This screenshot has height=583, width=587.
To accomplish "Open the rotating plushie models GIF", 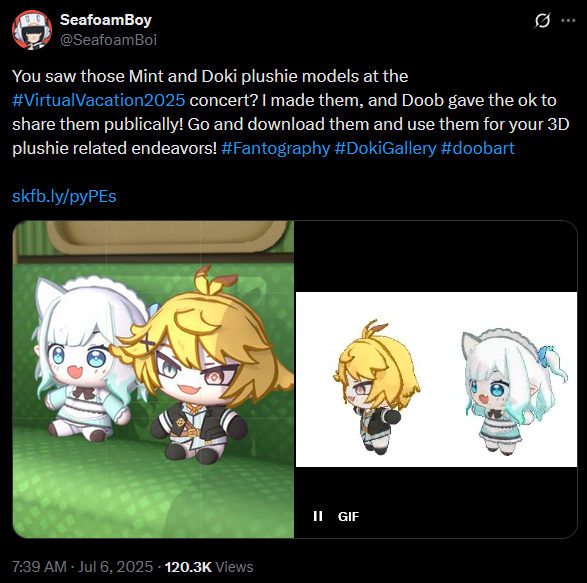I will pos(436,379).
